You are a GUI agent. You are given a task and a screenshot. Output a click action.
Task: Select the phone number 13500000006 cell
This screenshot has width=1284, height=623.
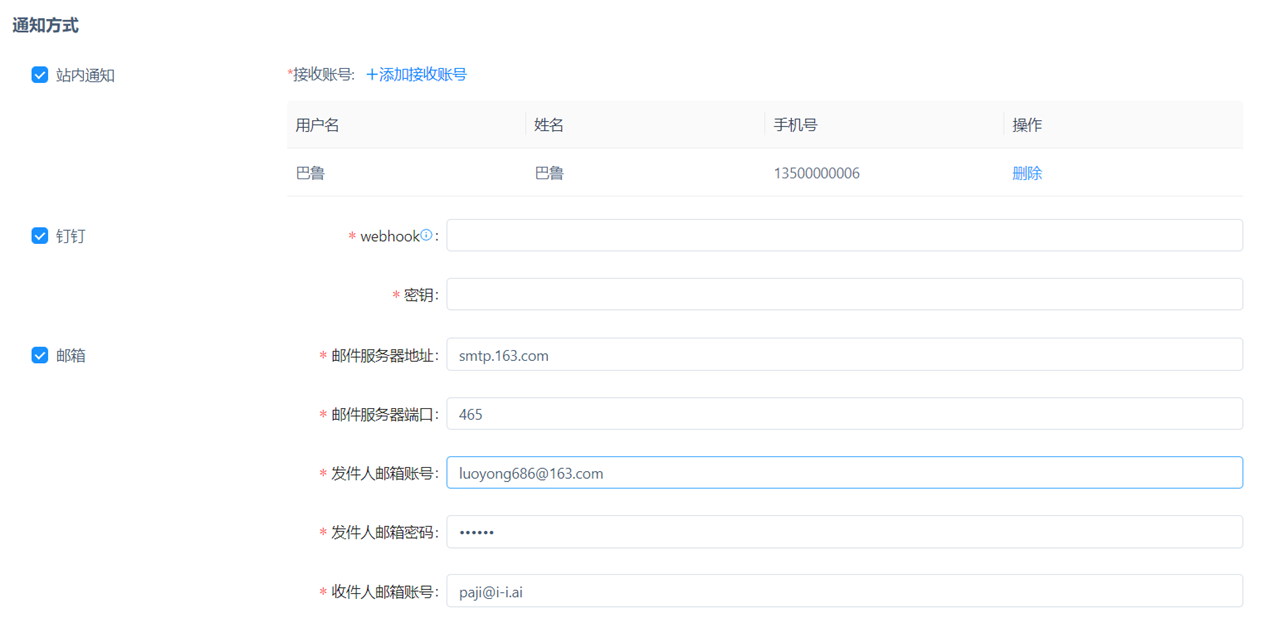[x=816, y=173]
